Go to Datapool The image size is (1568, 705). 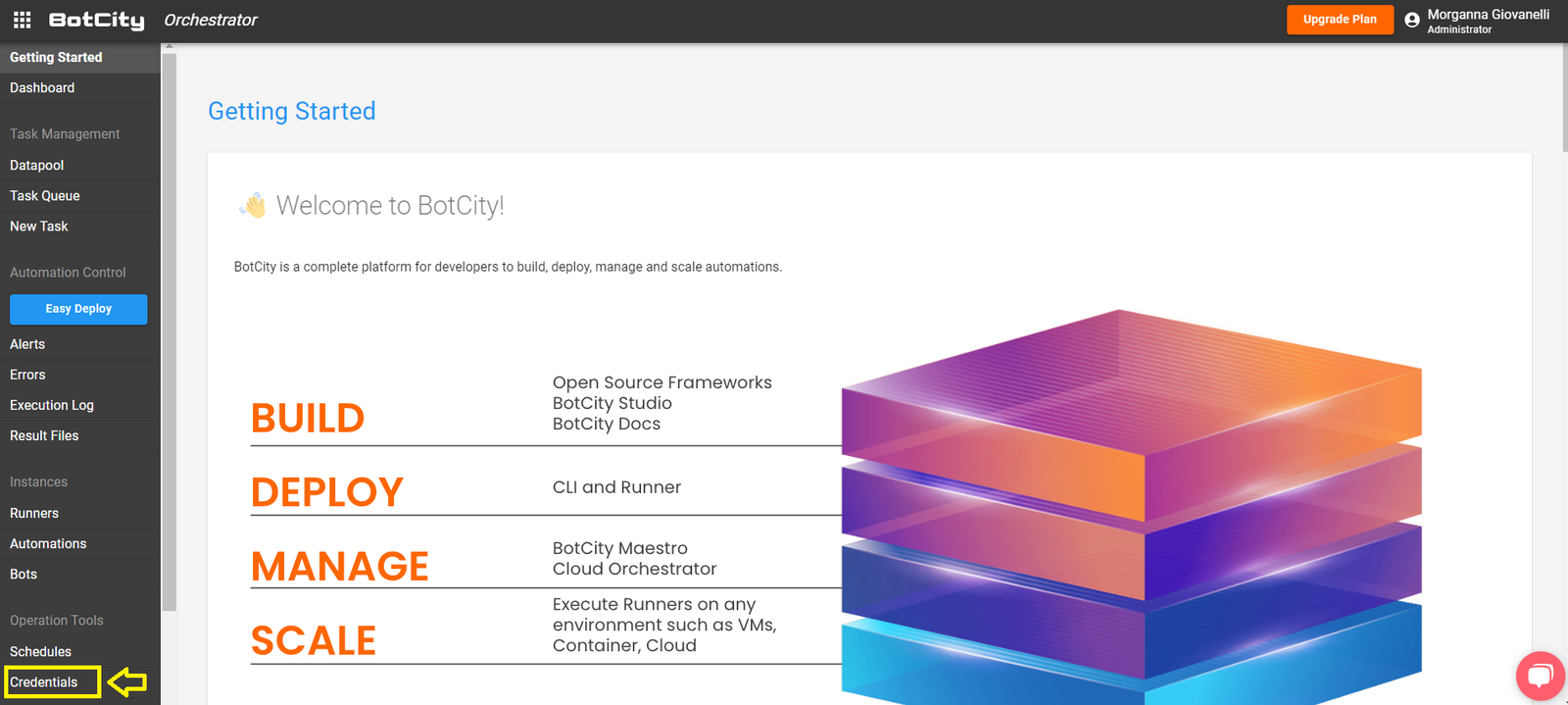pyautogui.click(x=80, y=166)
